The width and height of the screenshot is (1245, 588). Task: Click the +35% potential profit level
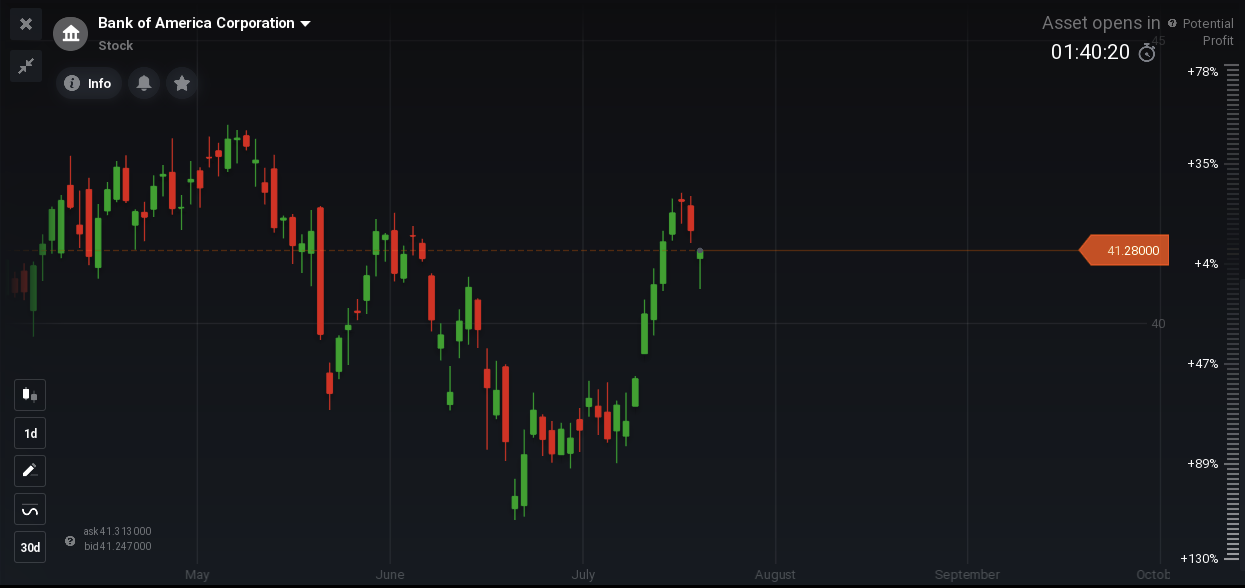click(x=1202, y=163)
